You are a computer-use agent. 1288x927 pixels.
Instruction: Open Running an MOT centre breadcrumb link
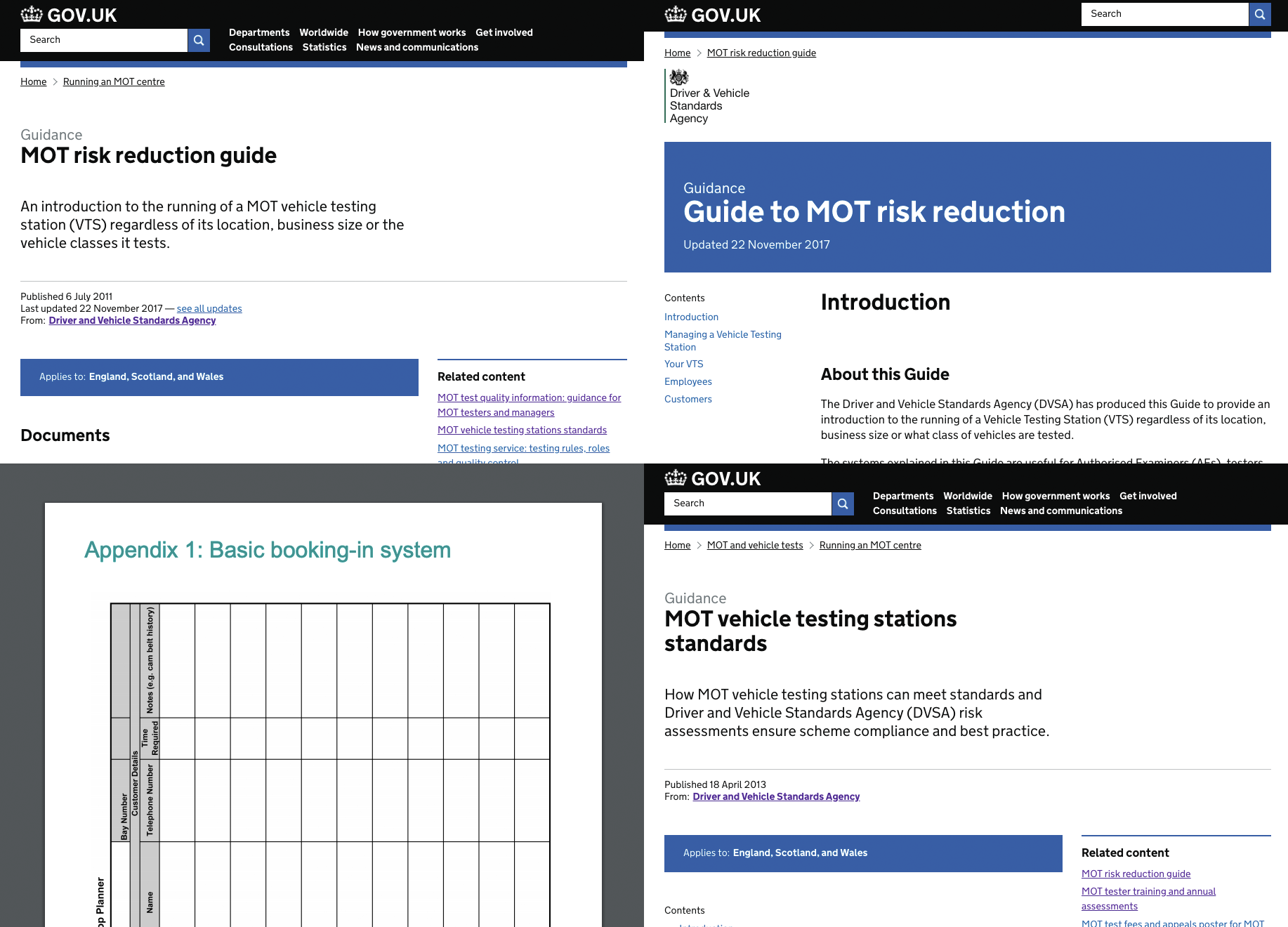click(x=114, y=81)
